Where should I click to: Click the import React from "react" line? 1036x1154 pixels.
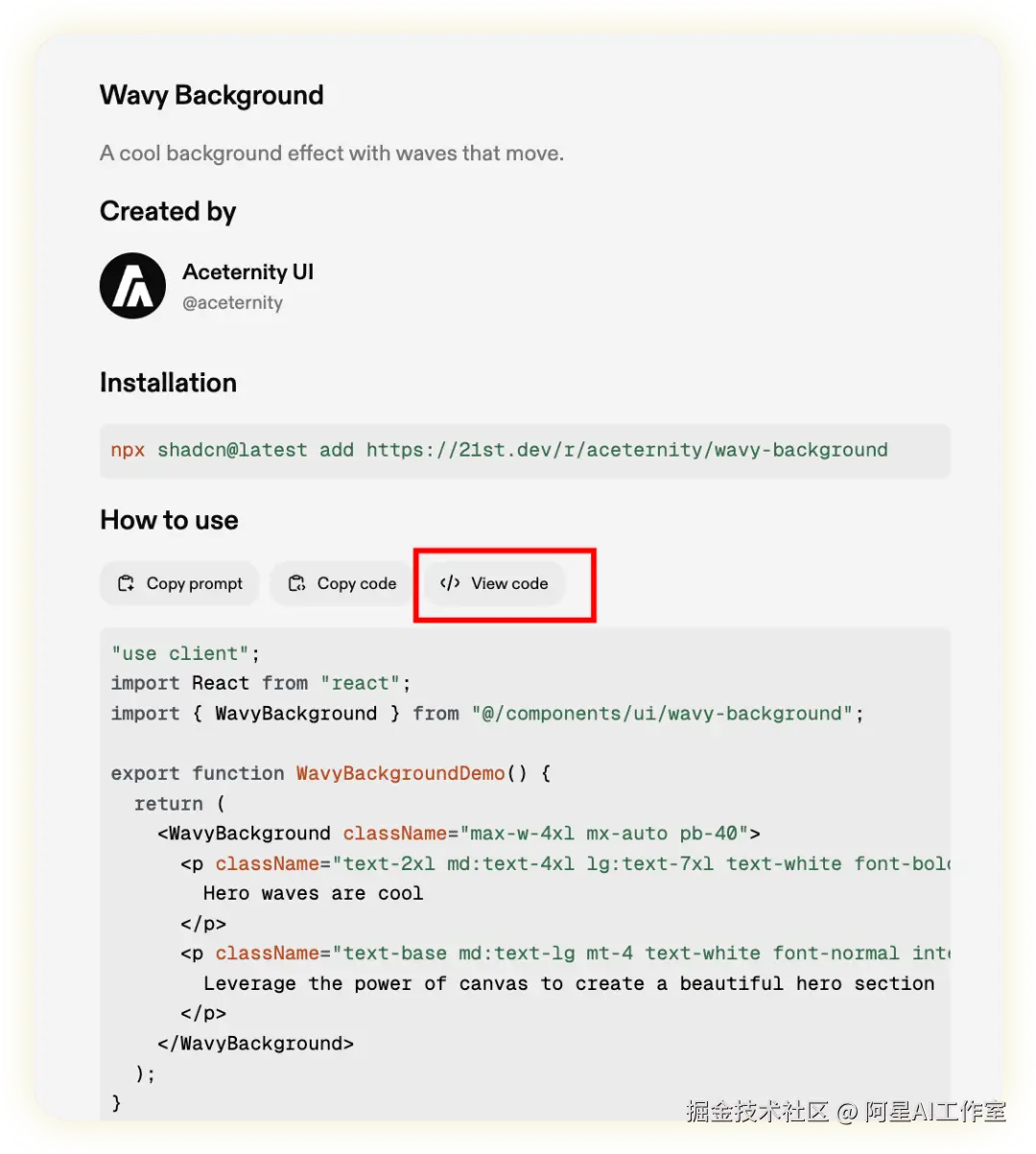tap(260, 683)
